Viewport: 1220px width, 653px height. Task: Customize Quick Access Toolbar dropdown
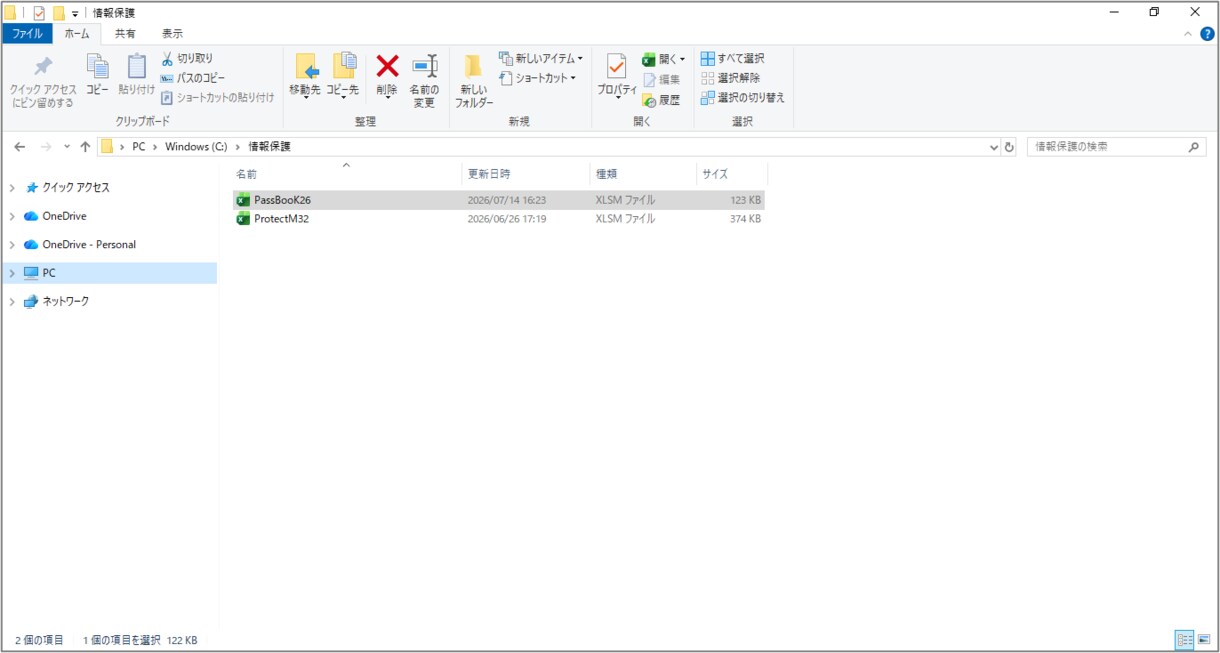(75, 14)
